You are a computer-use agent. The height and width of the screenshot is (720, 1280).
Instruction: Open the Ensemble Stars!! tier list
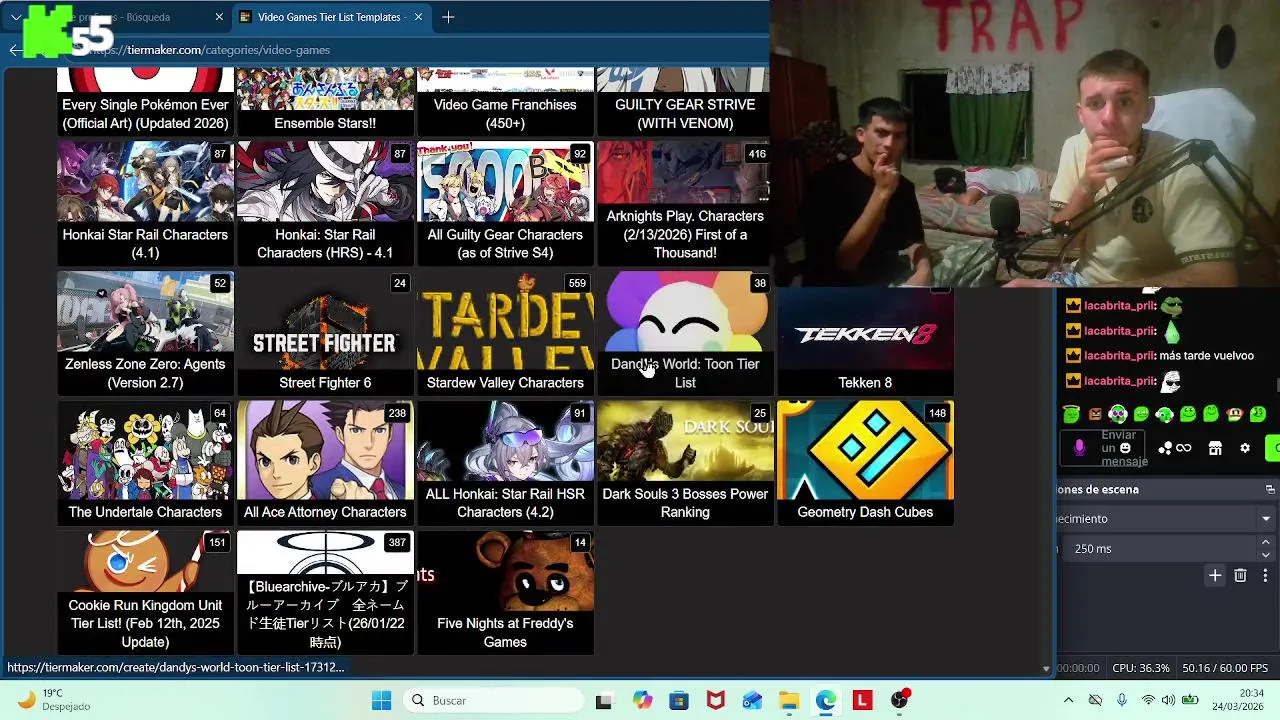coord(325,101)
